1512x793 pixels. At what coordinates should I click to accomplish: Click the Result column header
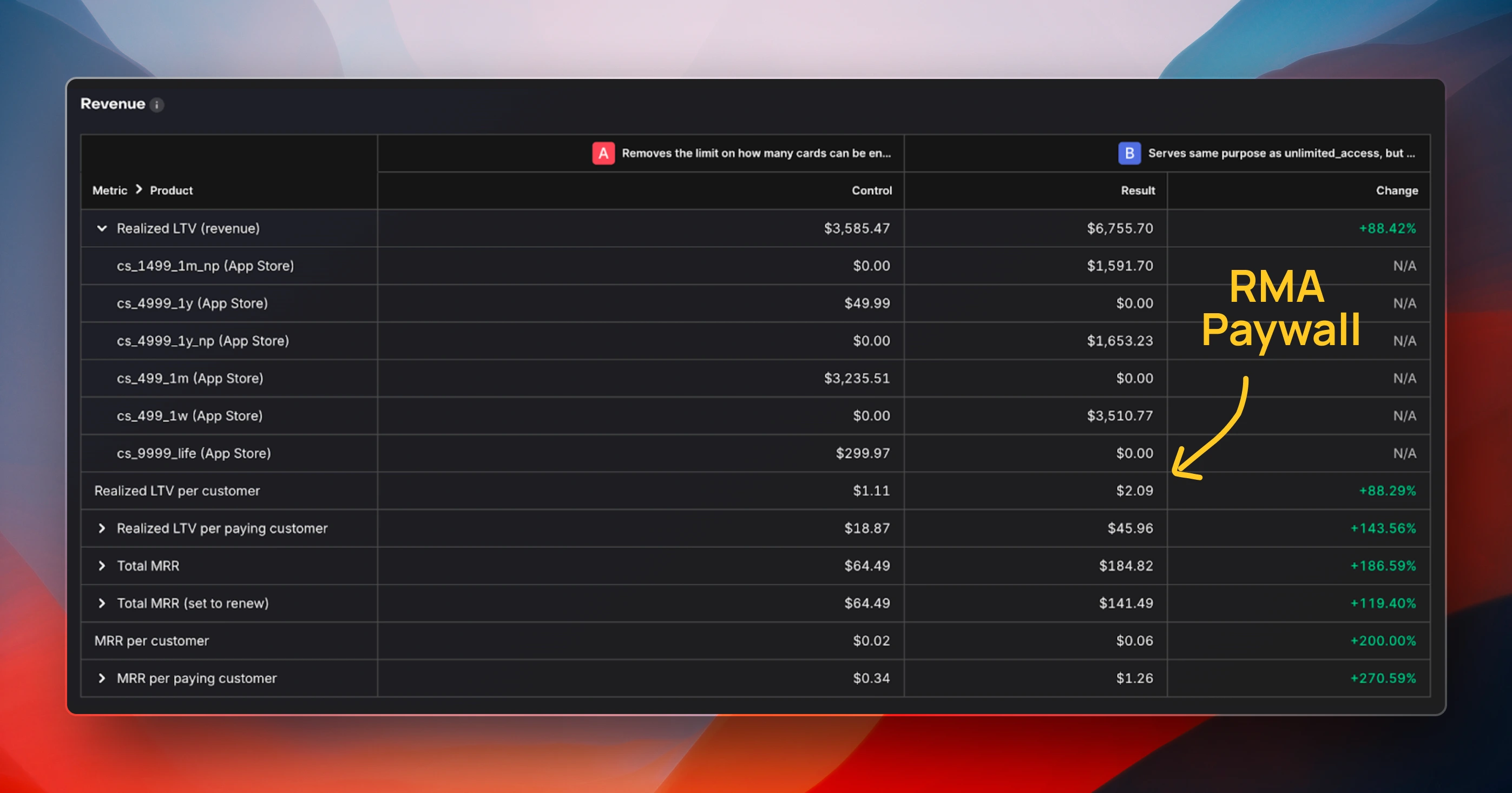[x=1137, y=190]
